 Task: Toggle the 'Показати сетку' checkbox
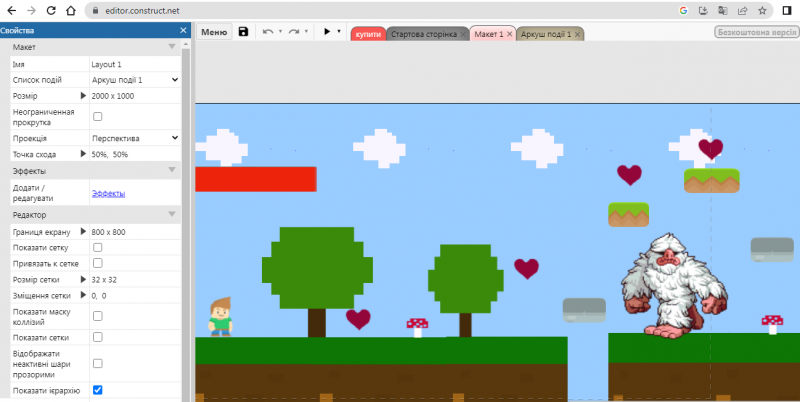pyautogui.click(x=98, y=247)
